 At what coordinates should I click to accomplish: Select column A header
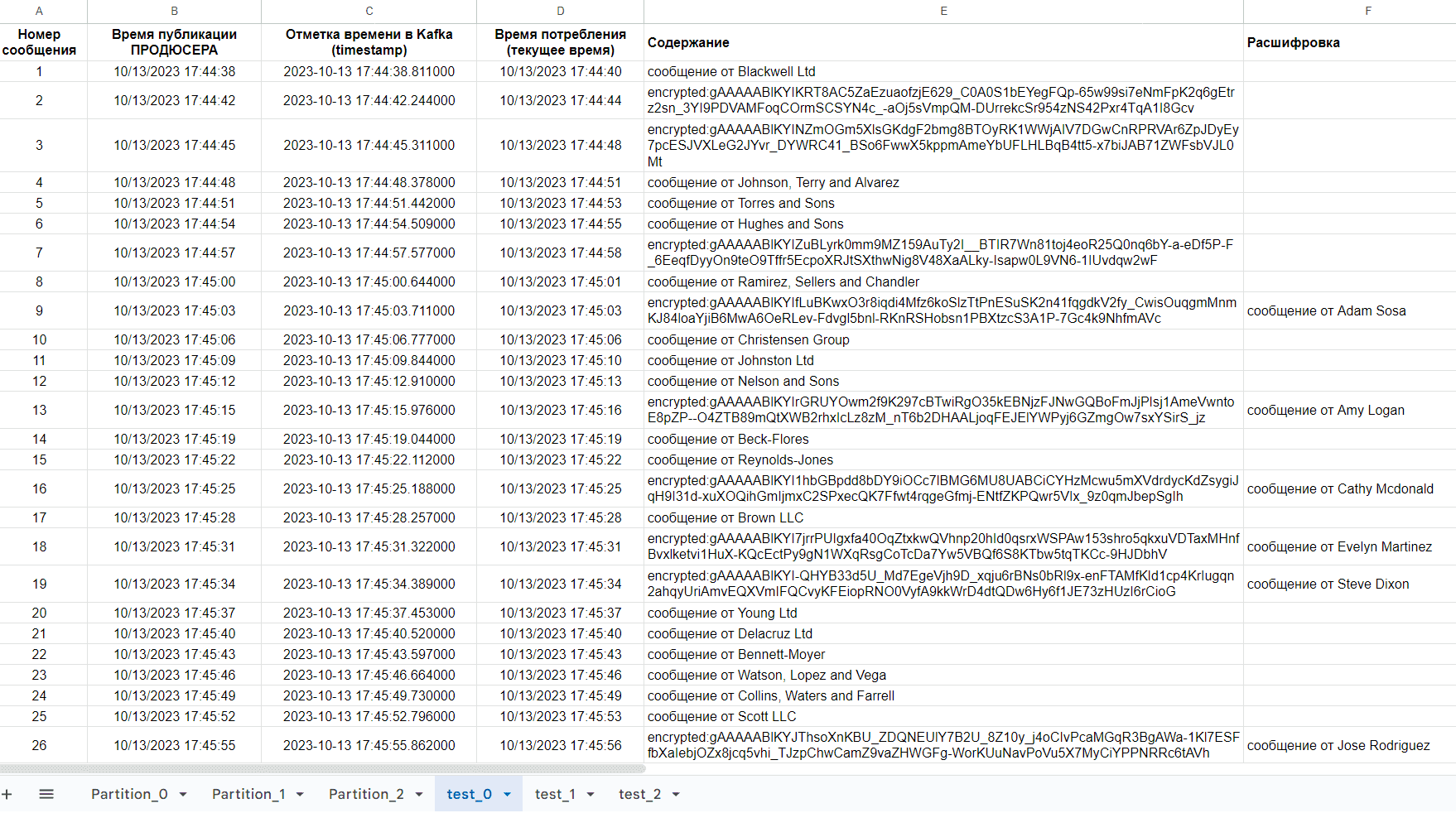pos(39,11)
